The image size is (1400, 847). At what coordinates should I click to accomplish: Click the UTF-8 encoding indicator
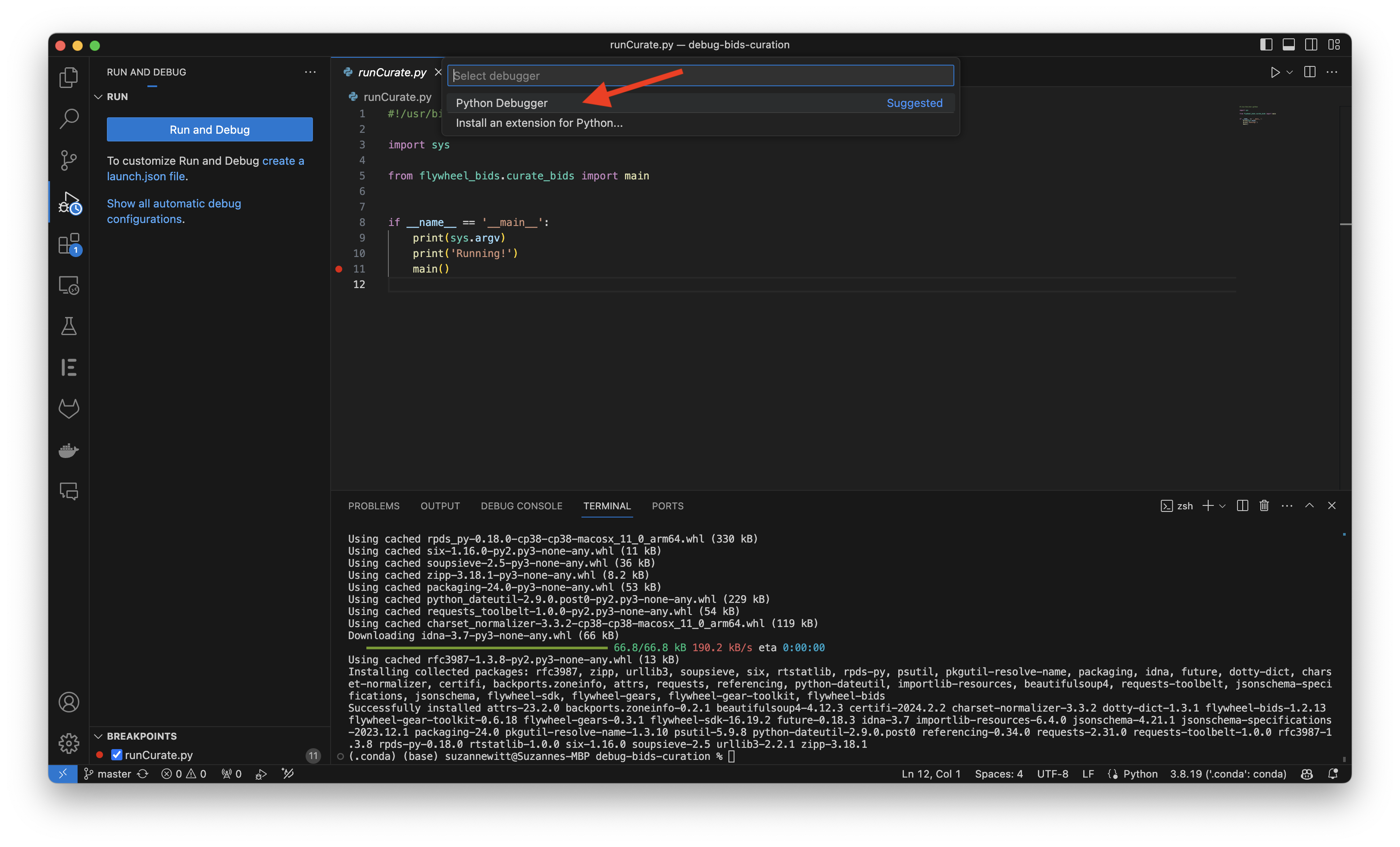[1052, 774]
